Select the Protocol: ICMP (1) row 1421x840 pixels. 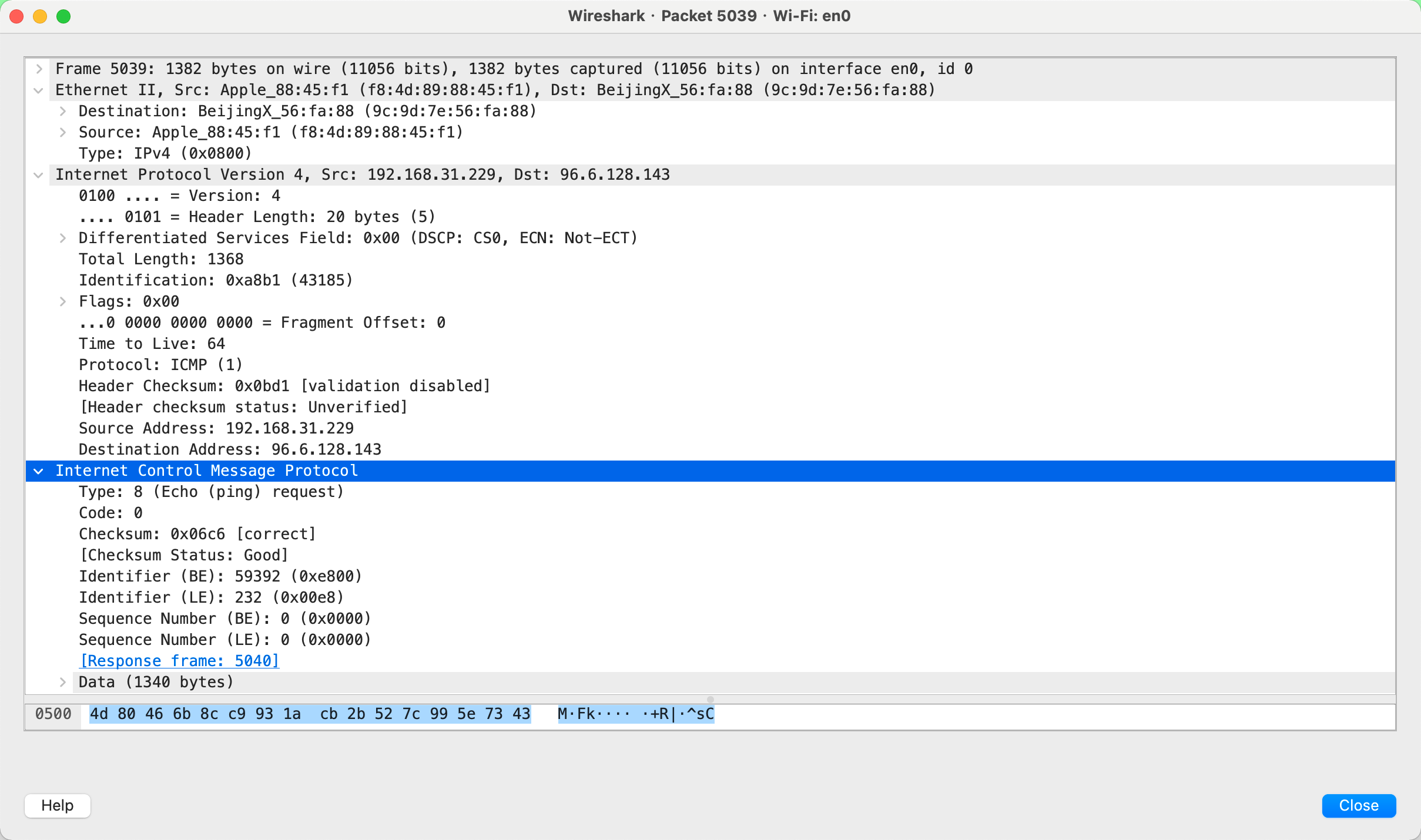click(x=160, y=365)
